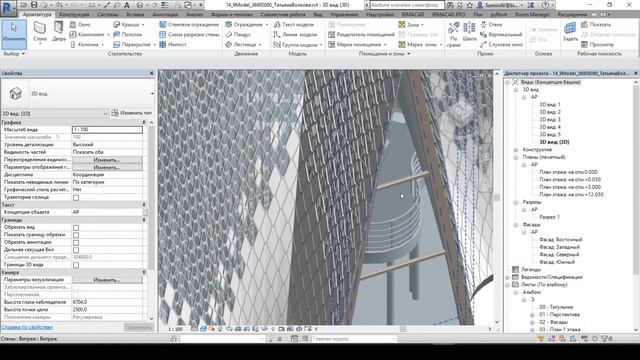
Task: Expand the Помещения и зоны panel
Action: pyautogui.click(x=384, y=53)
